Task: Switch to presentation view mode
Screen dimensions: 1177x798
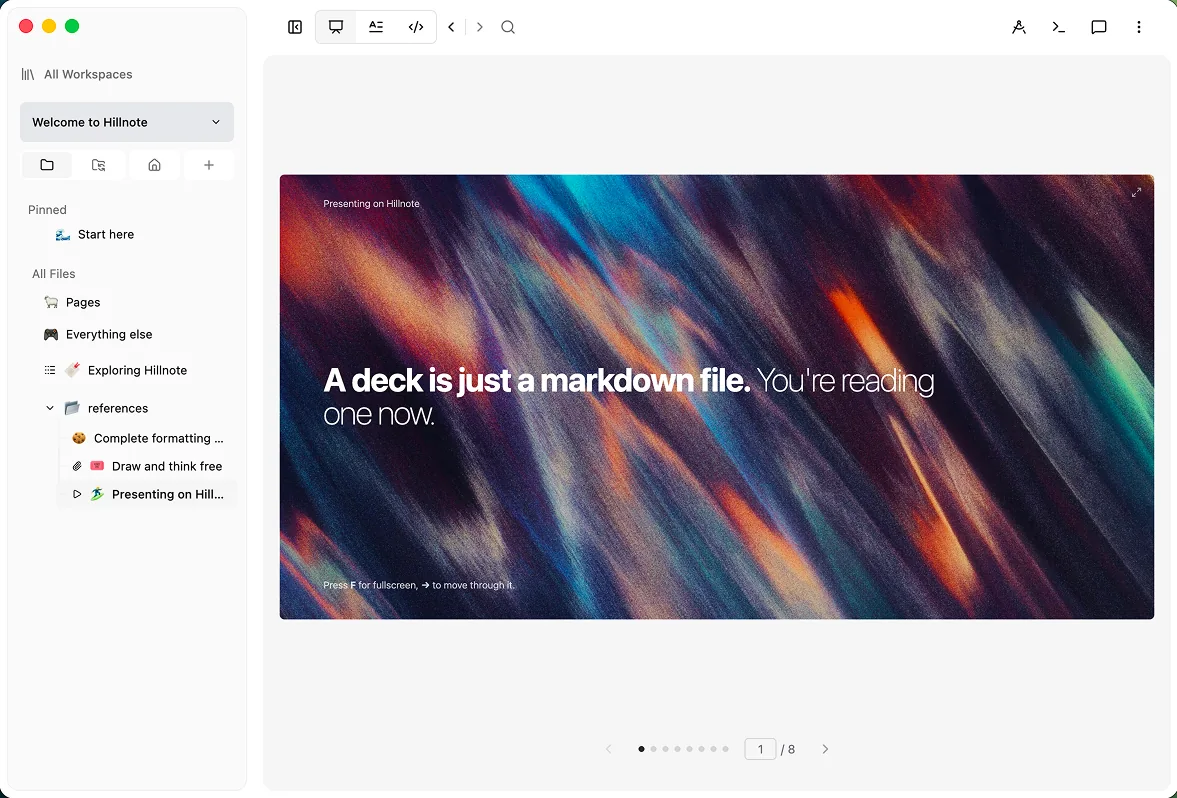Action: [336, 27]
